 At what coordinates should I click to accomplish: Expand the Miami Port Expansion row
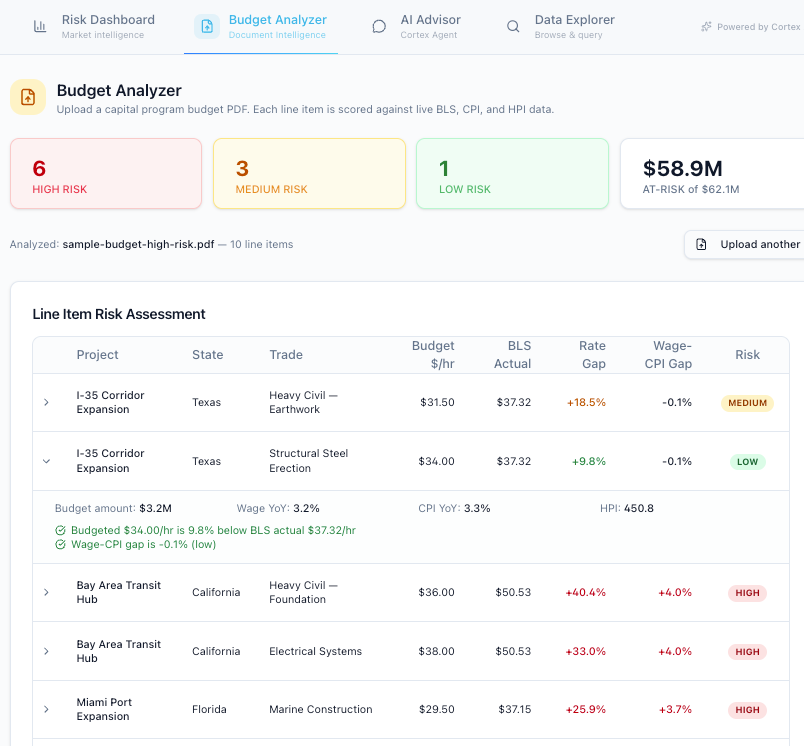46,709
